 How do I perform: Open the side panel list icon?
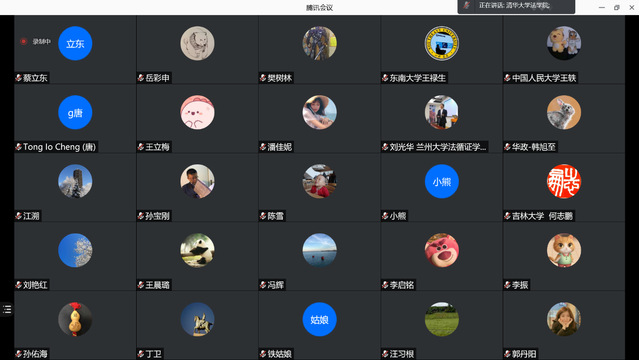pyautogui.click(x=7, y=309)
